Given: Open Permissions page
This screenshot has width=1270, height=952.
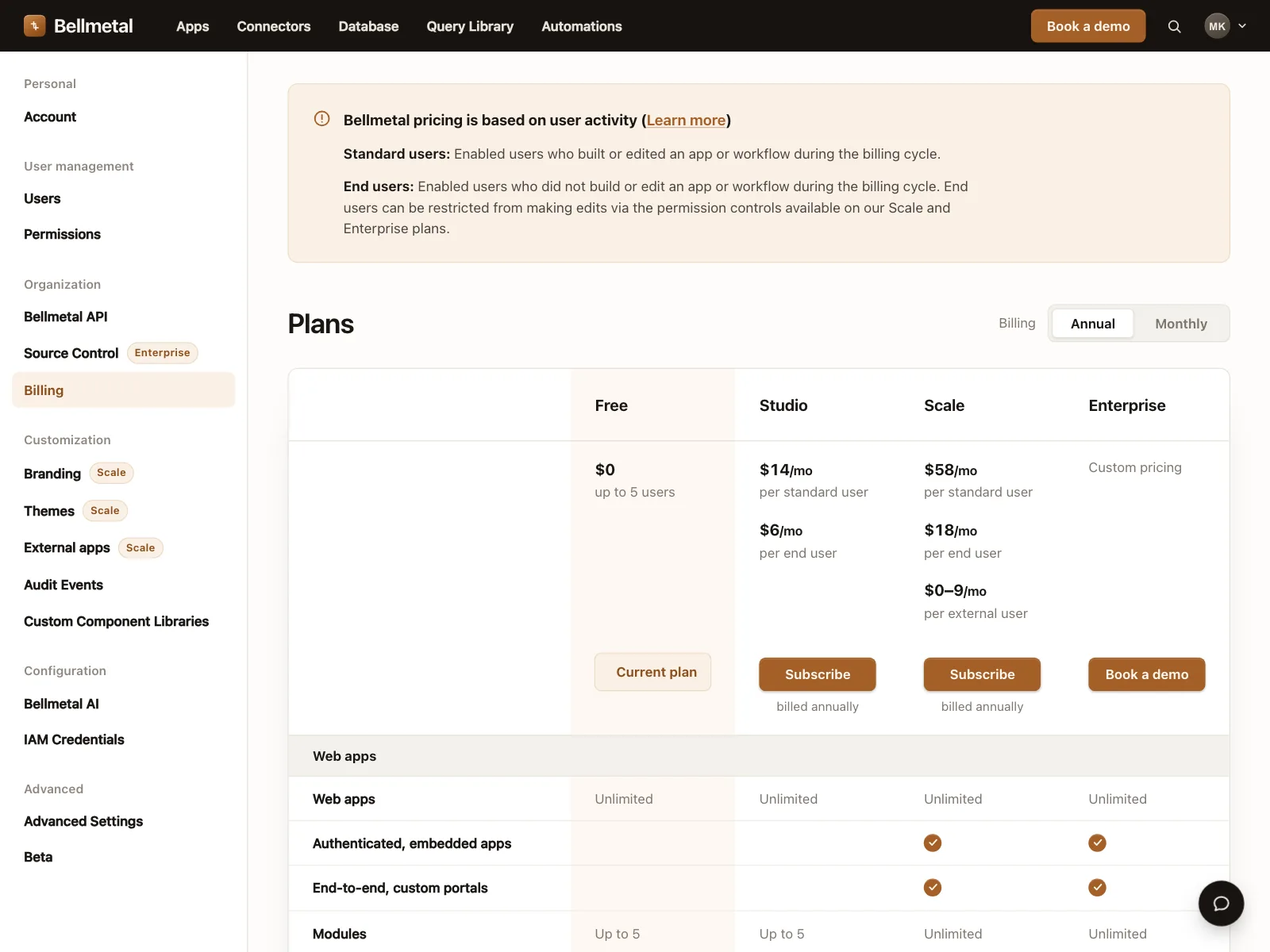Looking at the screenshot, I should tap(62, 234).
